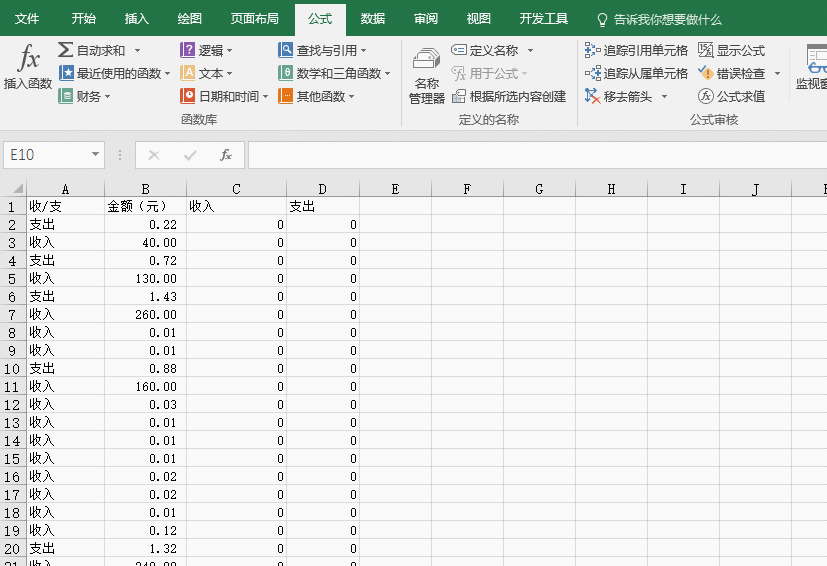Open the Name Manager (名称管理器)
Screen dimensions: 827x566
coord(427,75)
